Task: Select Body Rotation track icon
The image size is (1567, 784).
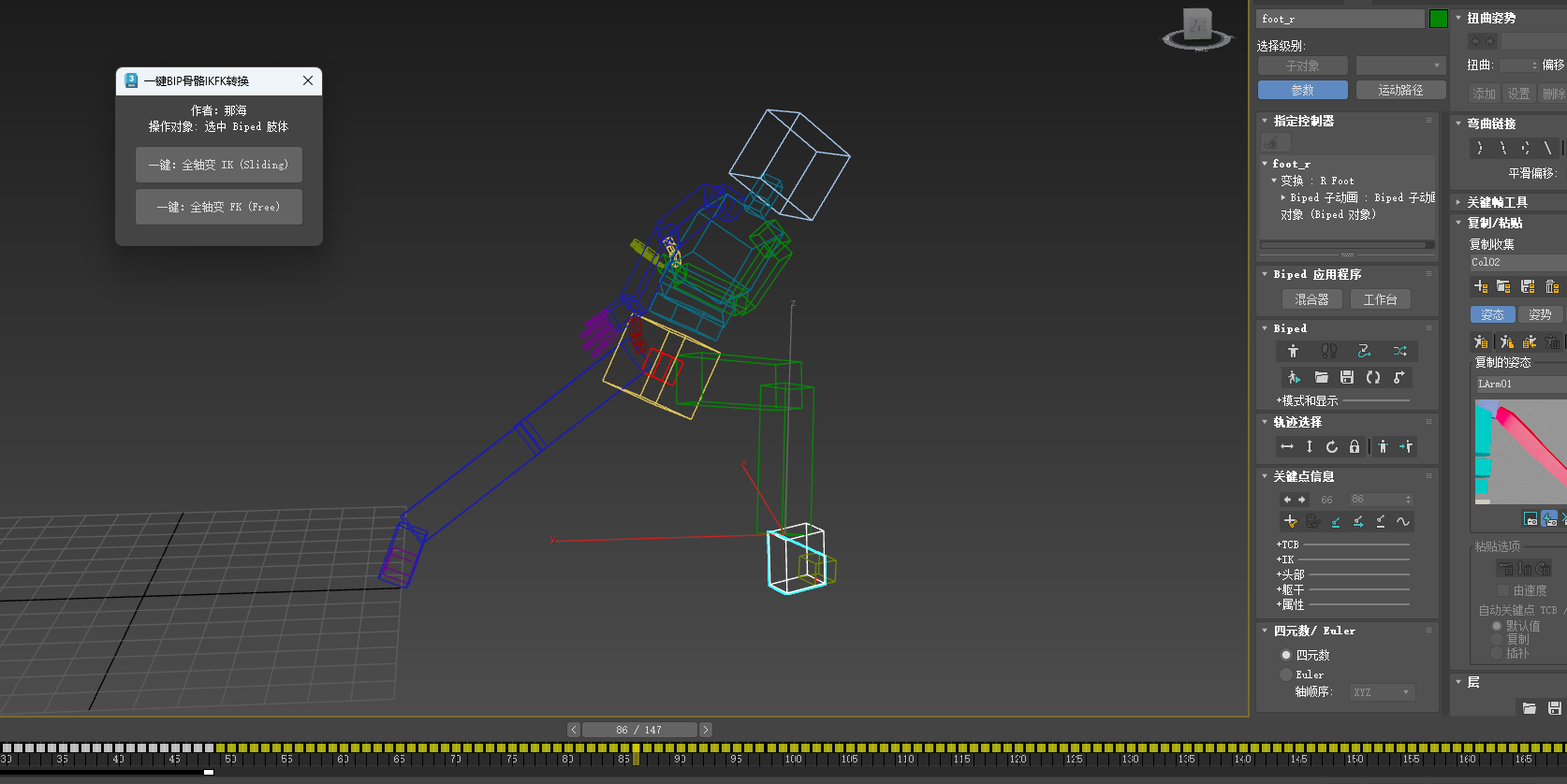Action: click(1332, 446)
